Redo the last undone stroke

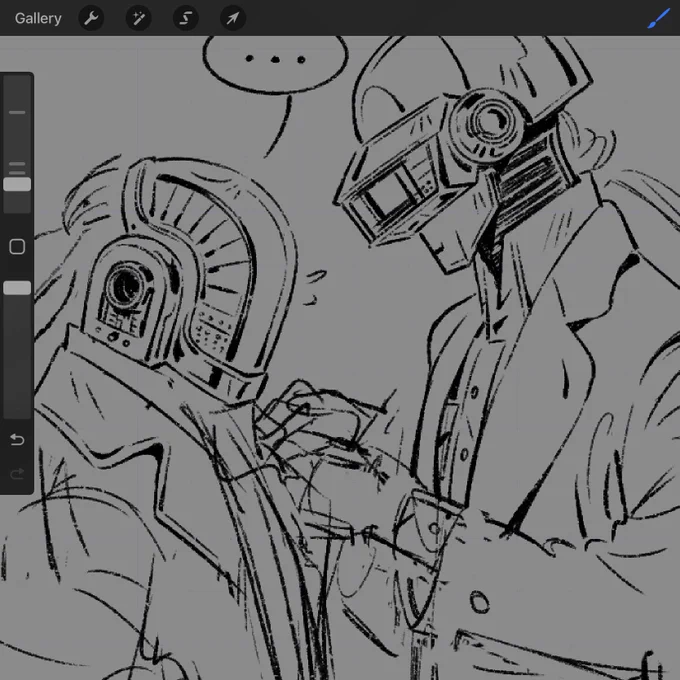pyautogui.click(x=17, y=474)
